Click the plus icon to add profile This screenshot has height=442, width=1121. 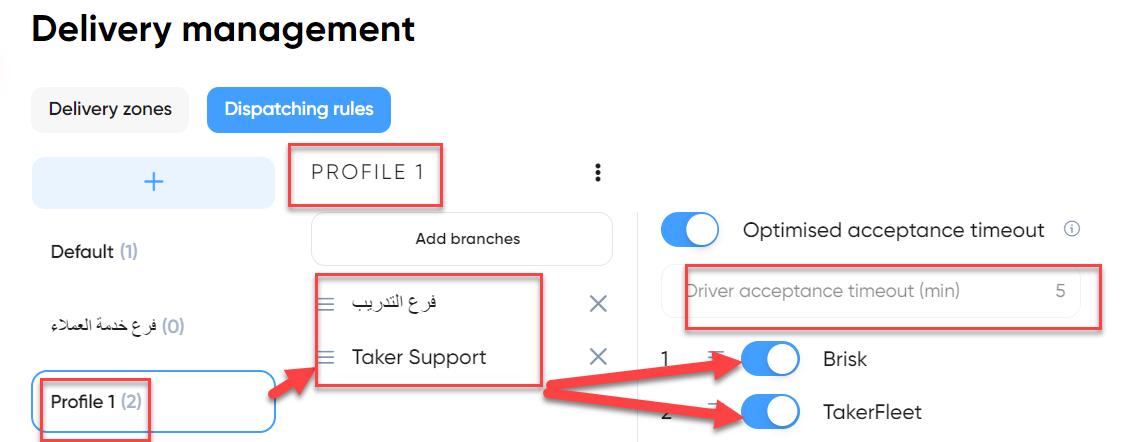[153, 182]
